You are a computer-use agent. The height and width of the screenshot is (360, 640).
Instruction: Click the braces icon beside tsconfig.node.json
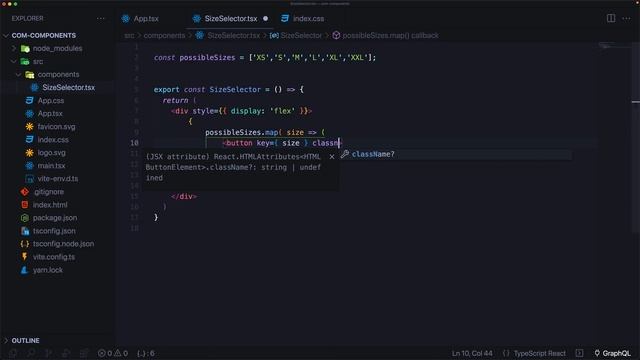click(x=24, y=244)
